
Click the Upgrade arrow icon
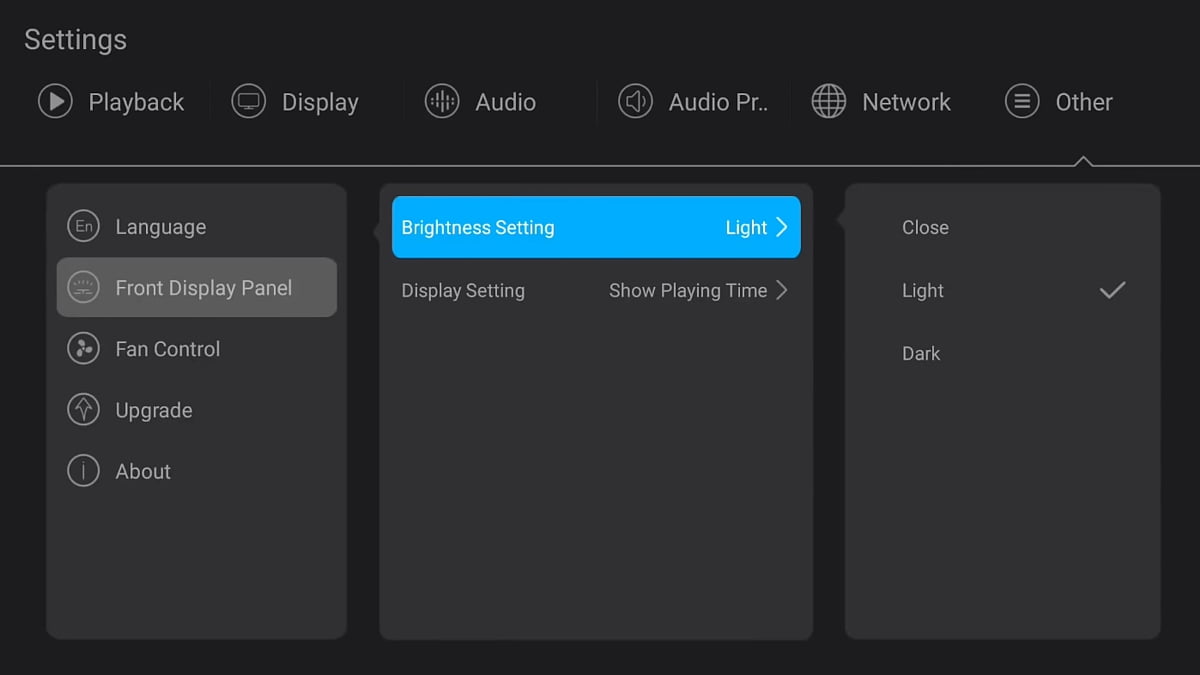83,410
